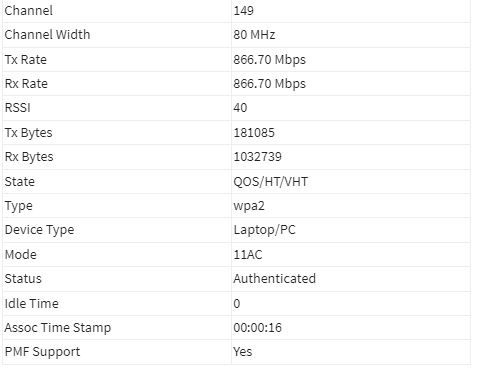
Task: Click the PMF Support value Yes
Action: 242,352
